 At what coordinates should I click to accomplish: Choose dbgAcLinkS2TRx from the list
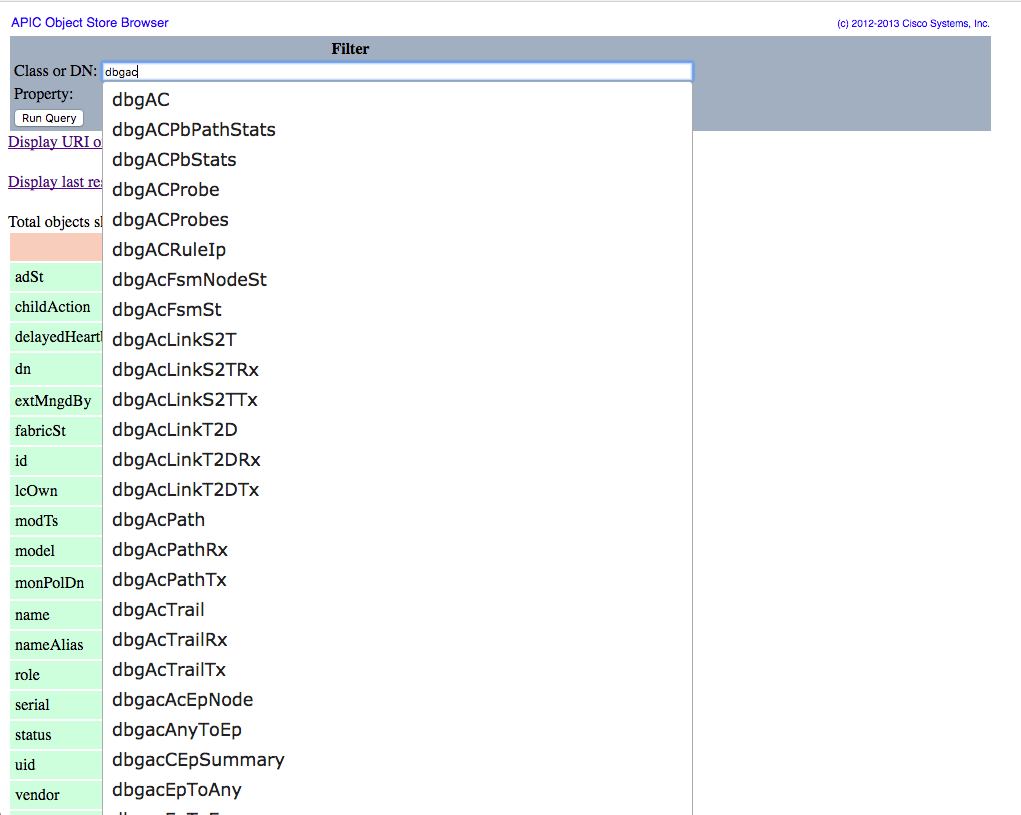click(186, 370)
